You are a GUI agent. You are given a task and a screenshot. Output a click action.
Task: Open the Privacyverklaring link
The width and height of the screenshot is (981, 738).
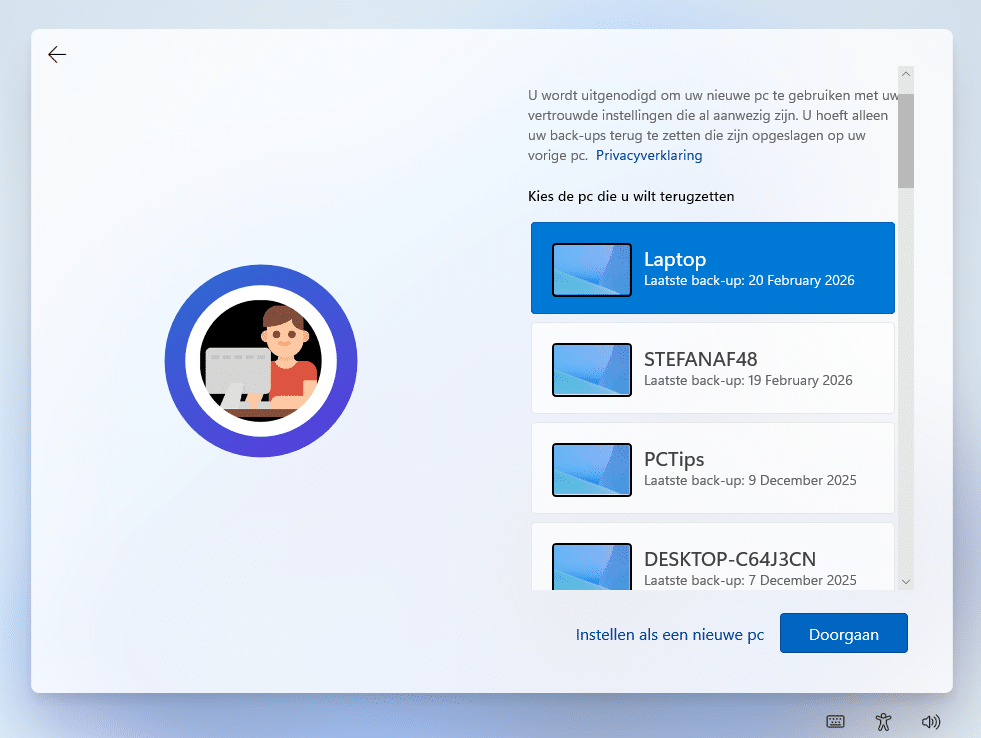[648, 155]
